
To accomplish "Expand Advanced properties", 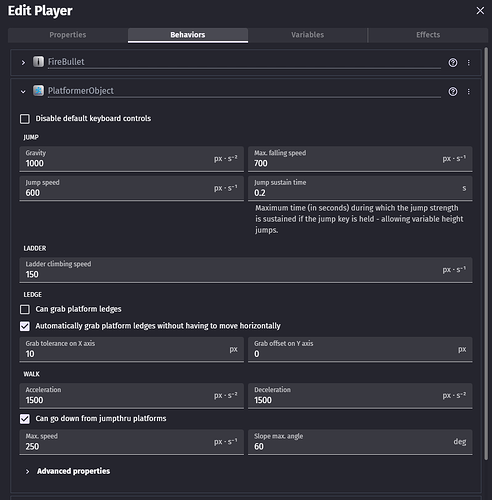I will click(x=73, y=471).
